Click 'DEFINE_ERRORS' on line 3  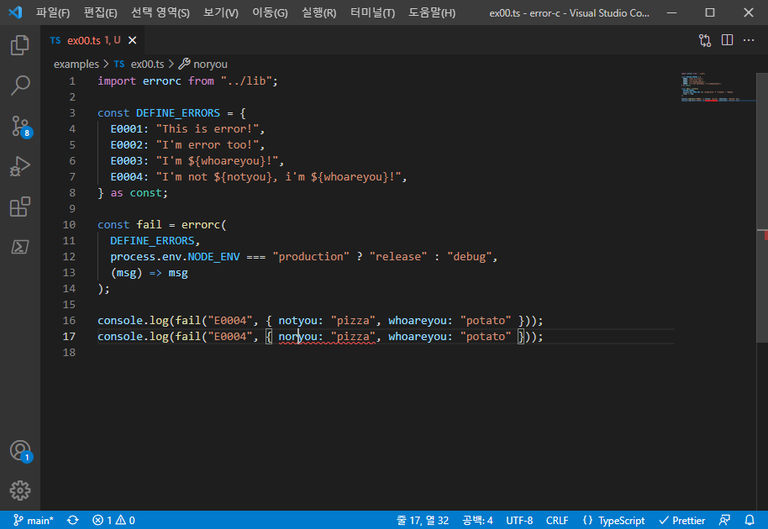pyautogui.click(x=178, y=113)
